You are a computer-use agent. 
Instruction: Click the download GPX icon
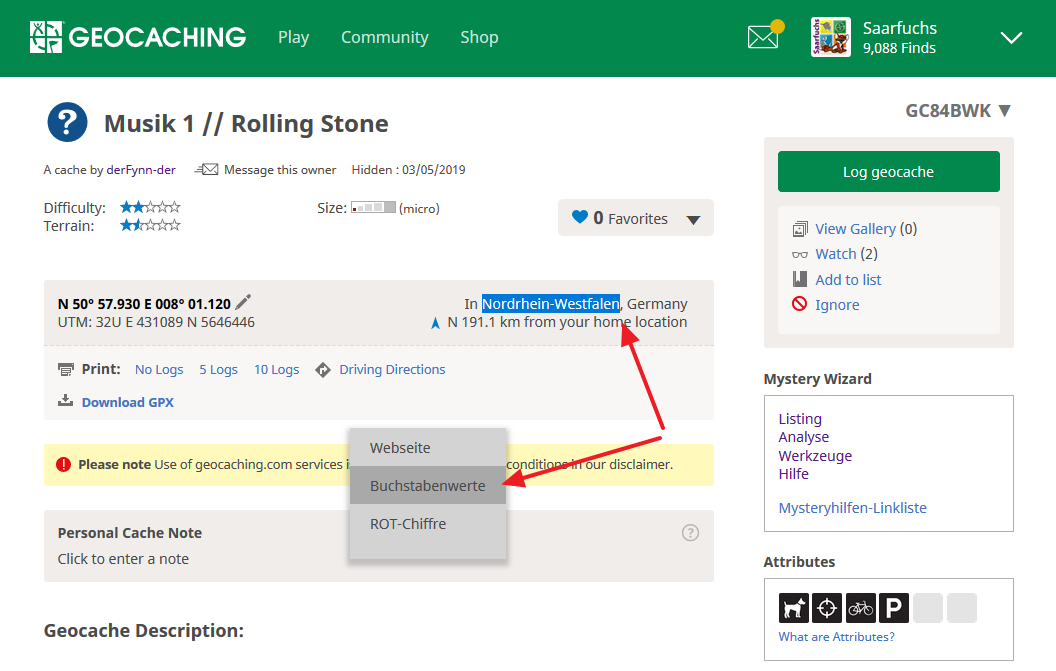[65, 401]
